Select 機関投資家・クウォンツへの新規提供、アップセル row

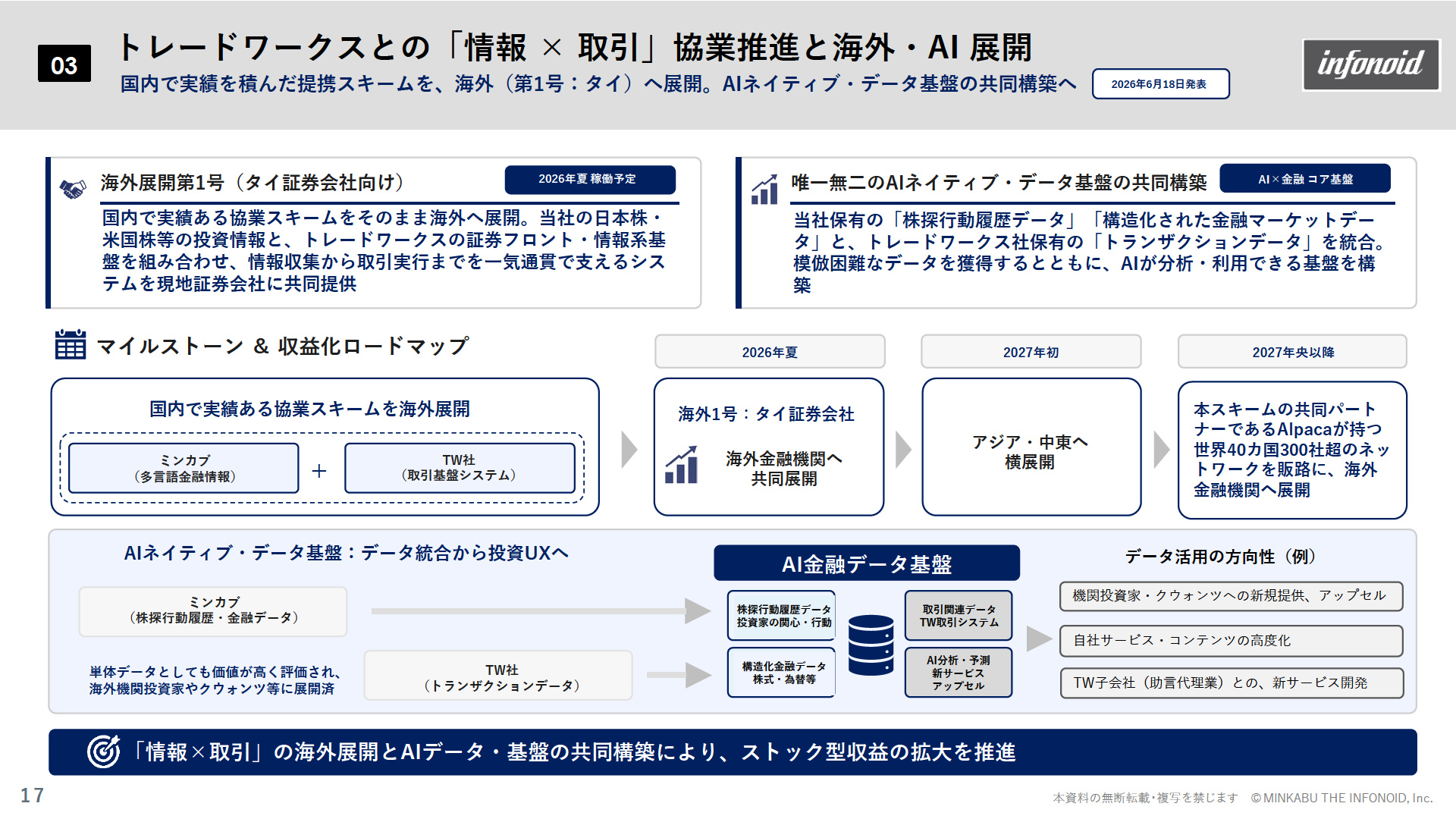(x=1232, y=596)
